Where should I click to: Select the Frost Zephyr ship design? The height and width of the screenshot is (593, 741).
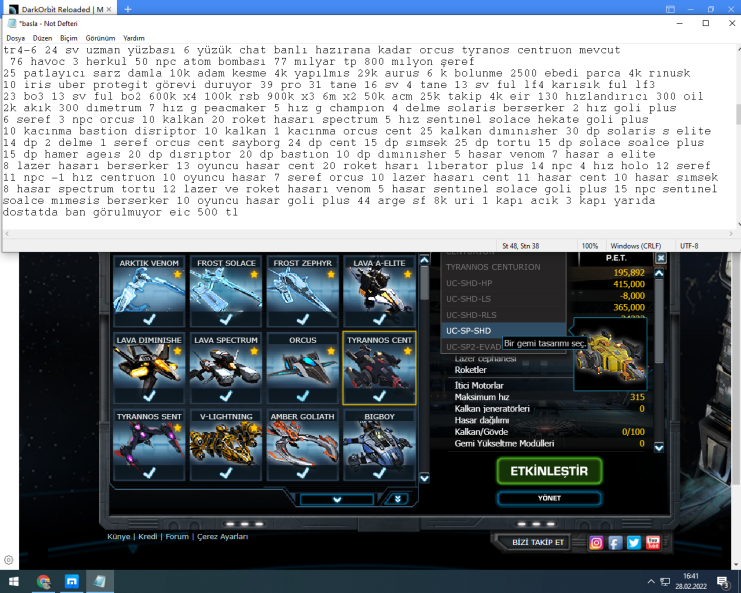302,291
